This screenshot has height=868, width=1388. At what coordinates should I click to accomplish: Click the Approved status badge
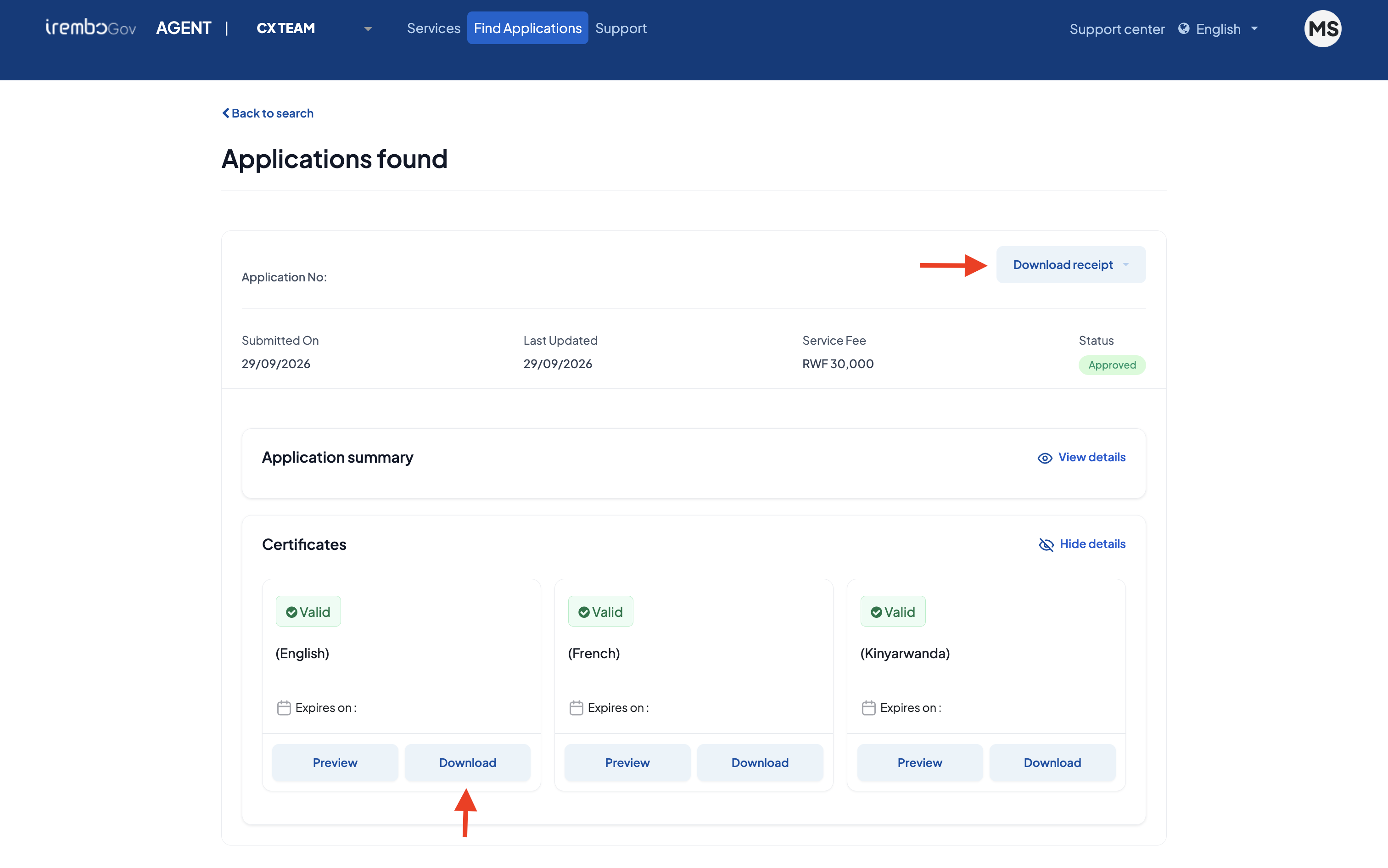pyautogui.click(x=1112, y=364)
